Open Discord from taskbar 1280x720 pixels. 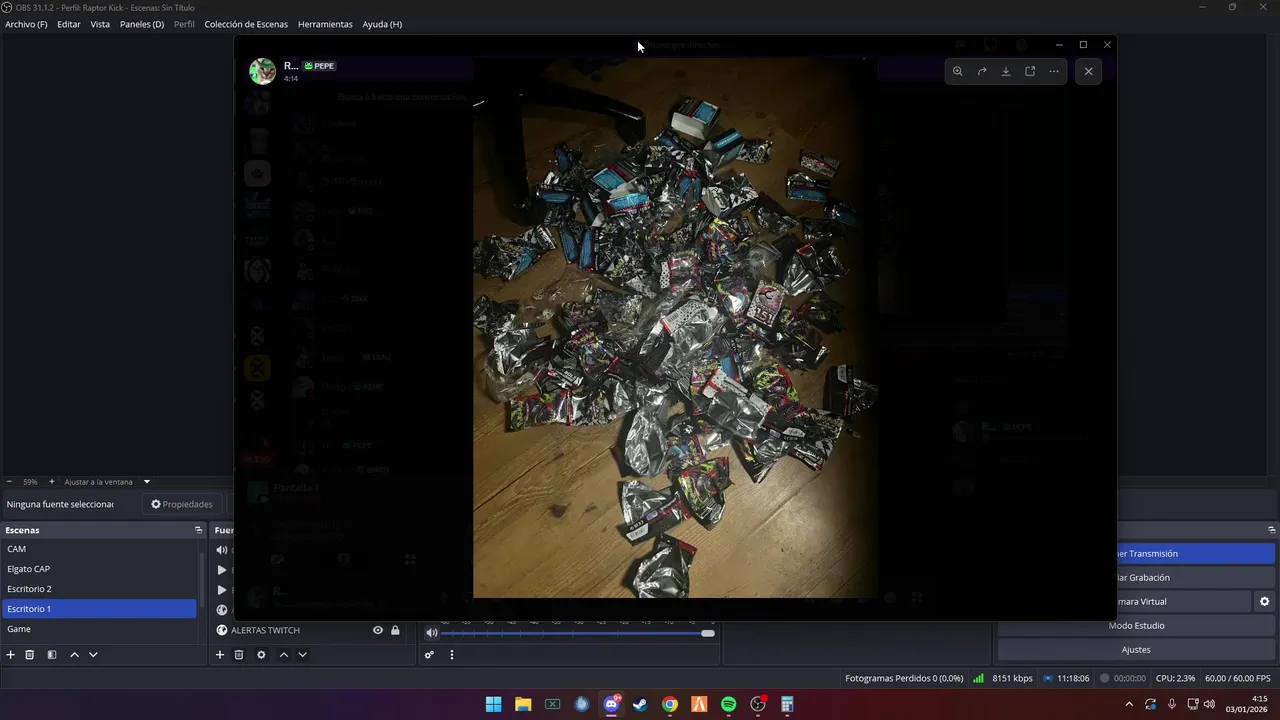click(x=611, y=704)
